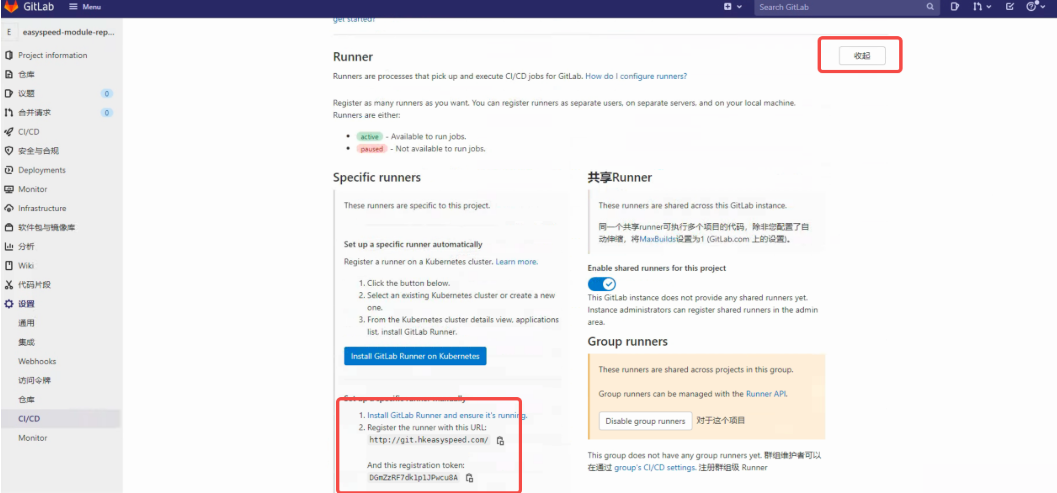This screenshot has height=493, width=1057.
Task: Follow the Runner API link
Action: [x=766, y=393]
